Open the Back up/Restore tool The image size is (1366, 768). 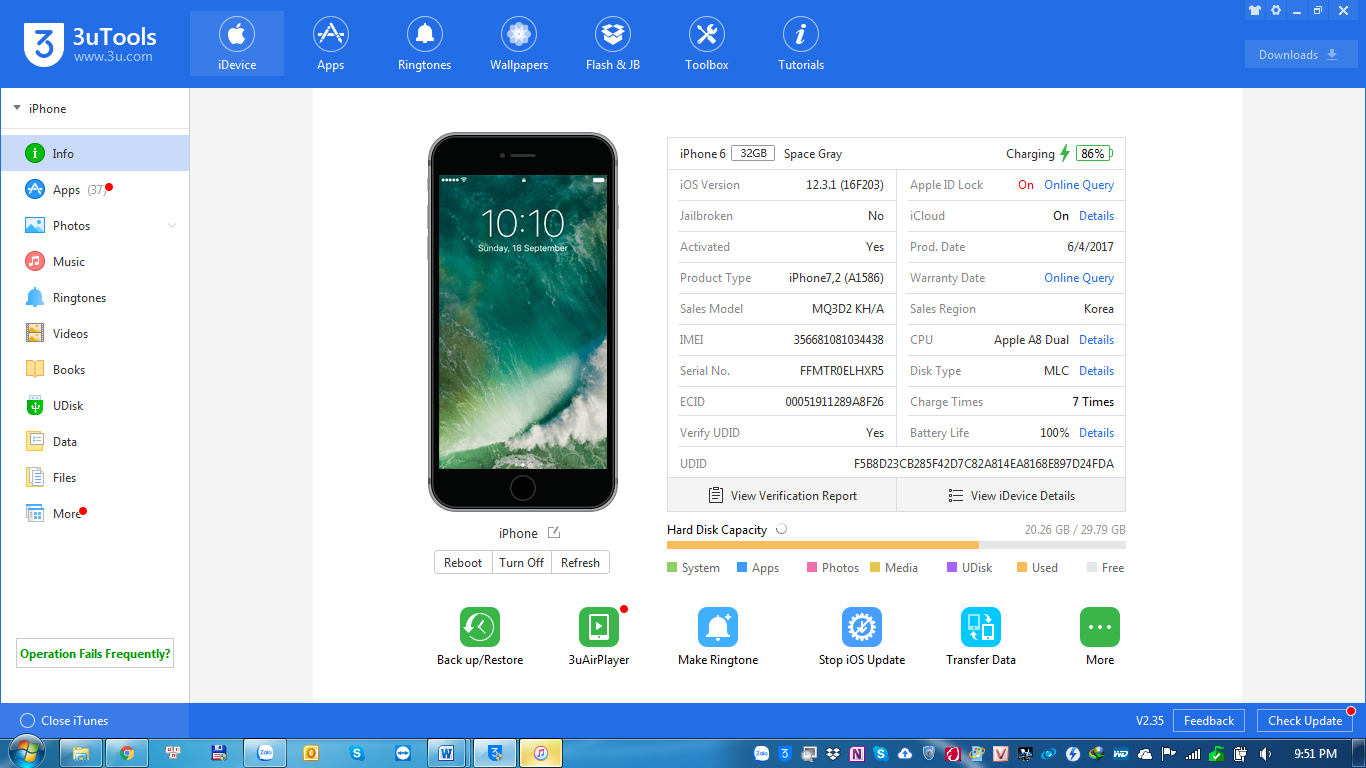coord(479,627)
